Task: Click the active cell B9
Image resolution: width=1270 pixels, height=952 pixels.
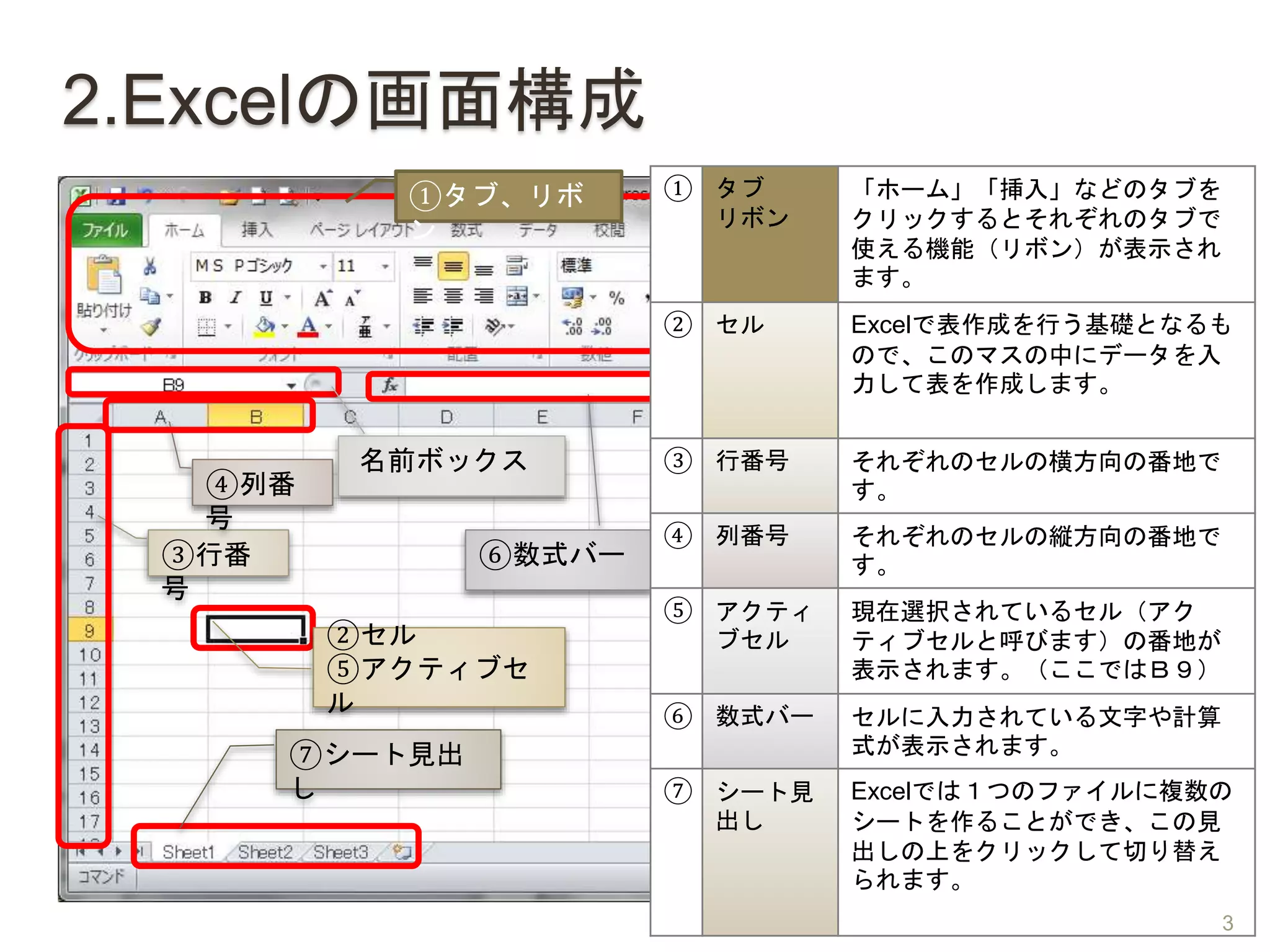Action: coord(255,629)
